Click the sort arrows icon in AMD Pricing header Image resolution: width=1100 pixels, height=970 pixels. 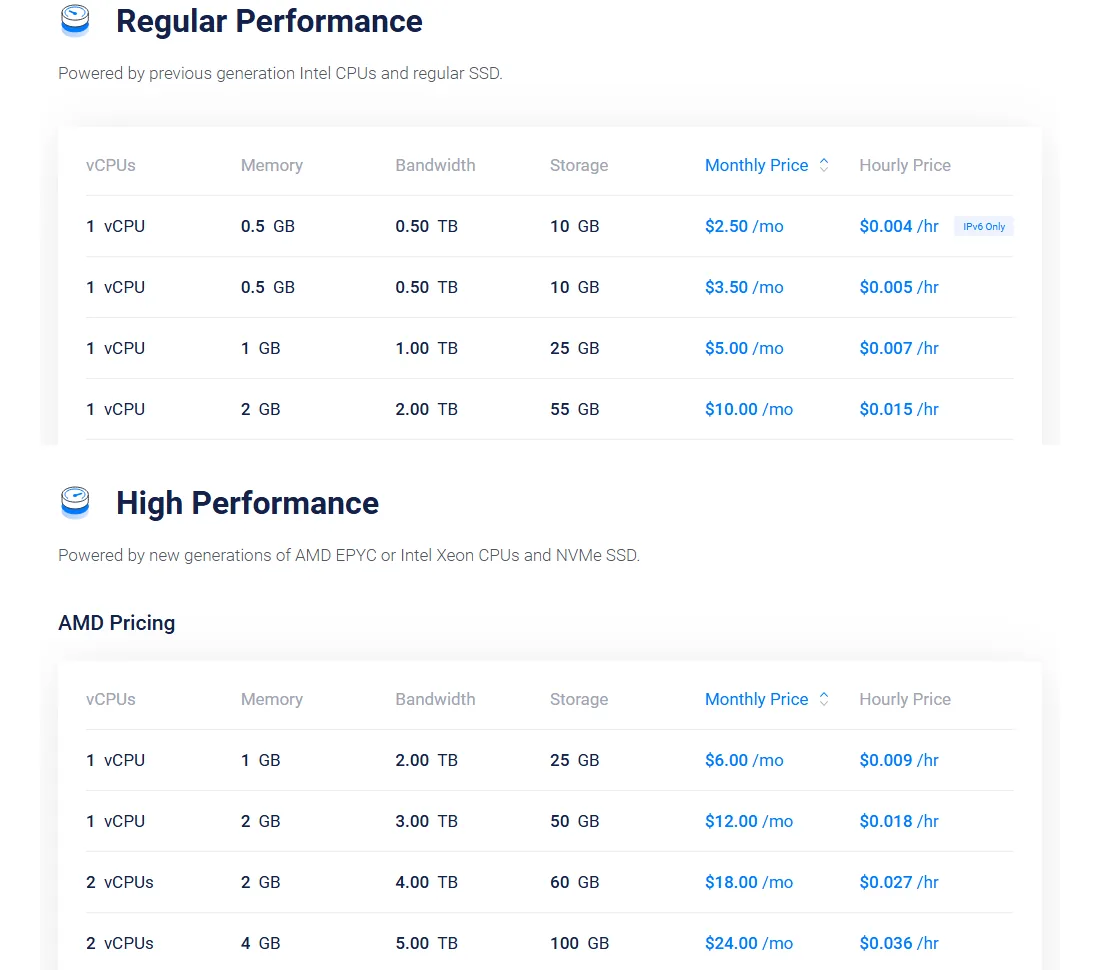coord(824,699)
